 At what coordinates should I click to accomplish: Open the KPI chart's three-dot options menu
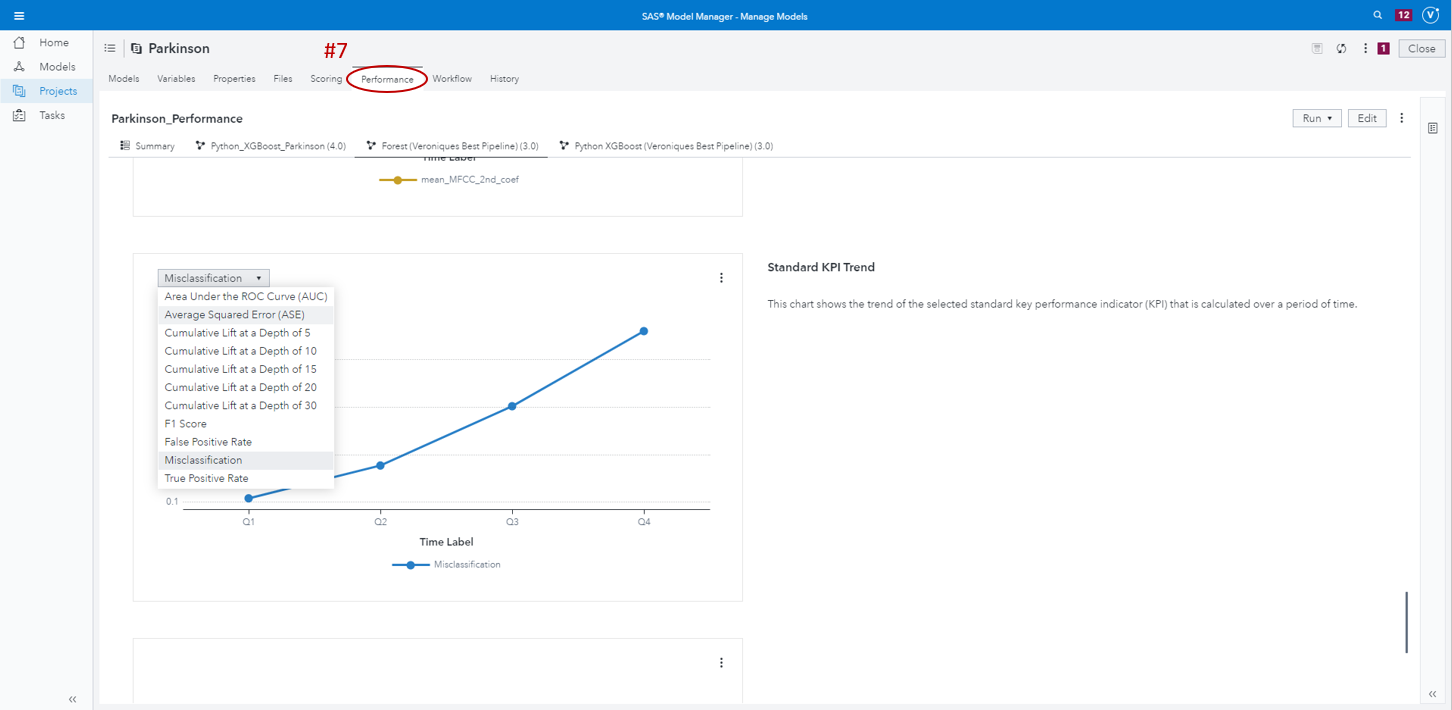tap(721, 277)
